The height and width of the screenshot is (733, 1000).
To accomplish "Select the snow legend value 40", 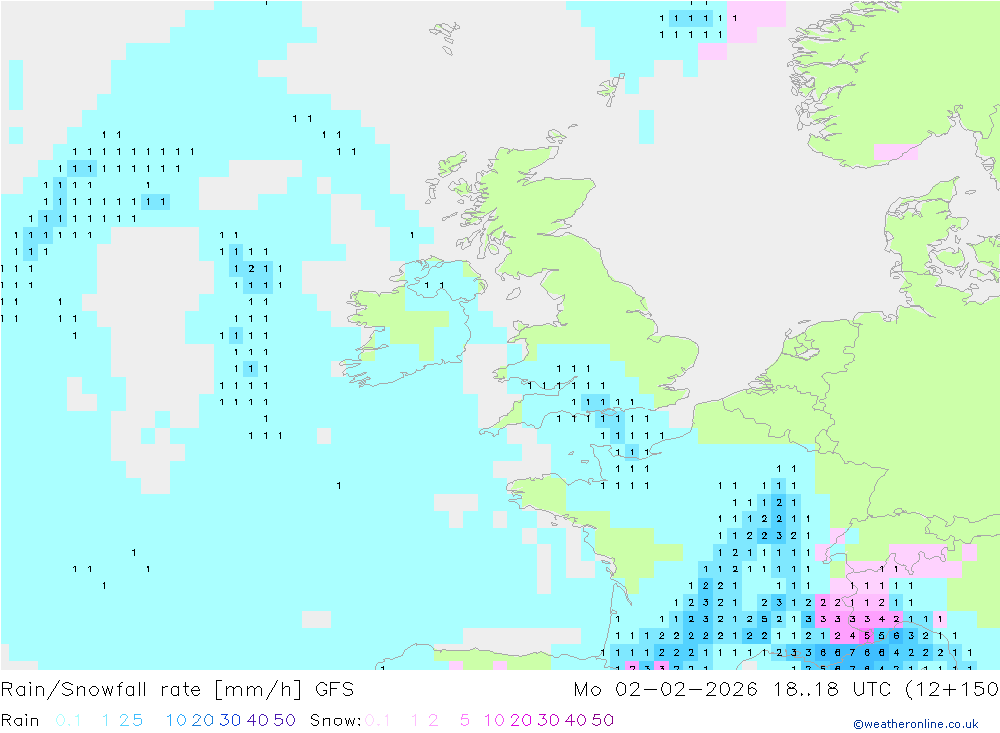I will (575, 720).
